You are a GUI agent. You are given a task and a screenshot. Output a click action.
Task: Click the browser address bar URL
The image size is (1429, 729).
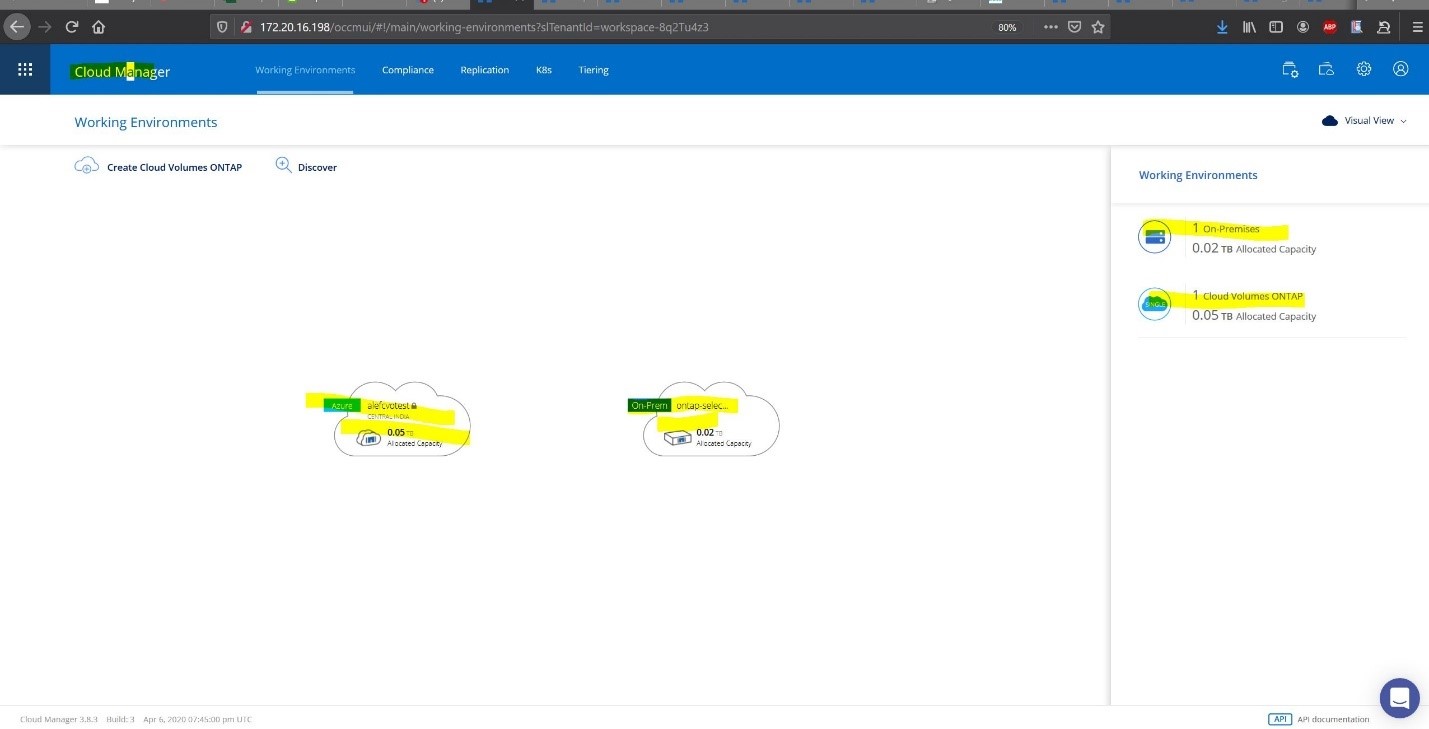tap(484, 27)
